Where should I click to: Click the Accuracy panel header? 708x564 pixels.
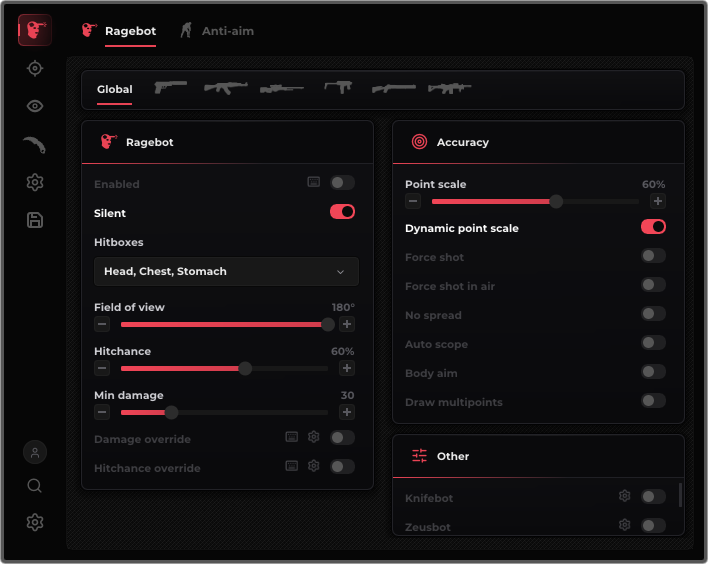(538, 142)
